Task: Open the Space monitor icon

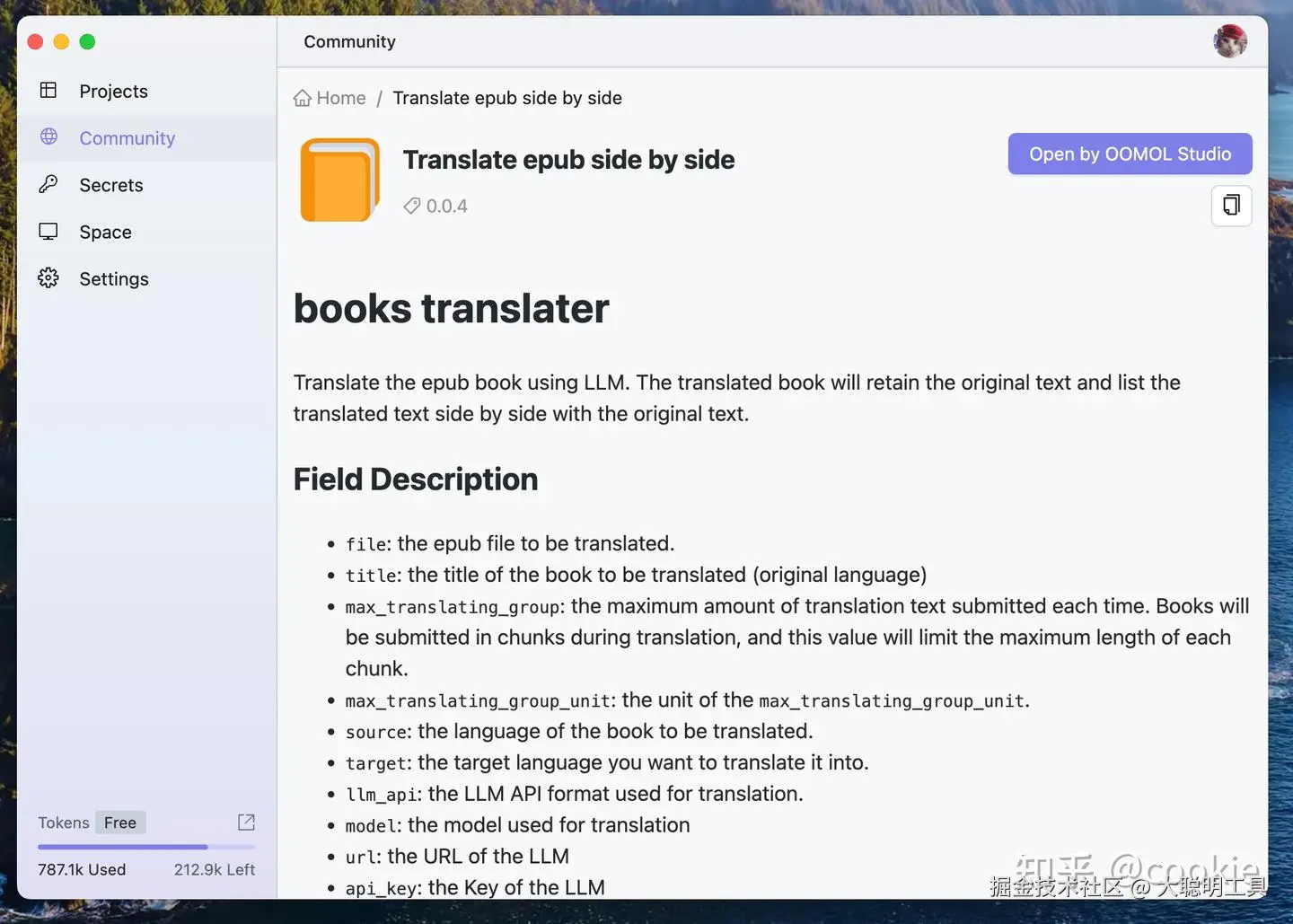Action: coord(48,231)
